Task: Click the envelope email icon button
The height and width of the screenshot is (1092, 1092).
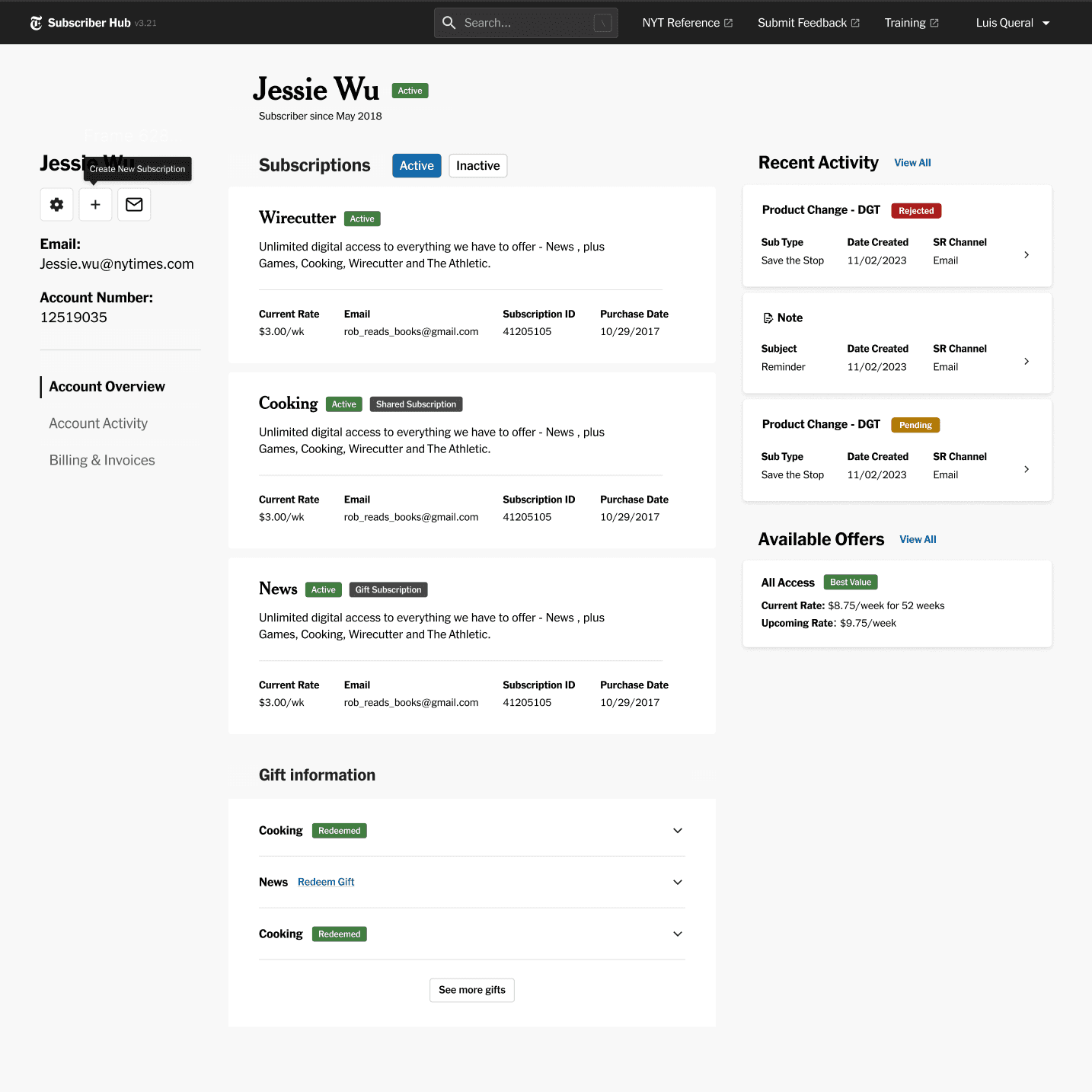Action: pos(134,204)
